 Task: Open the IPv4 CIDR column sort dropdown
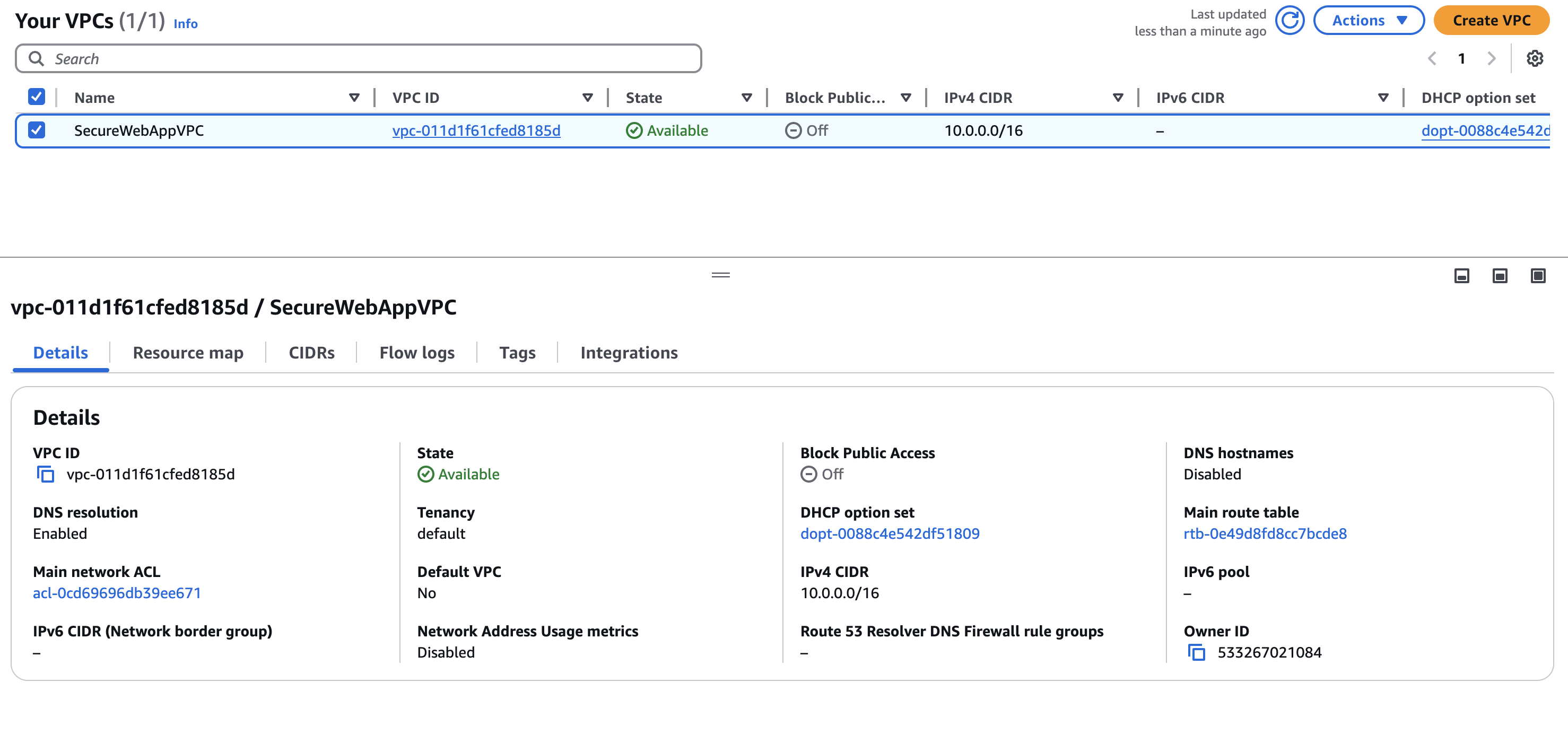[1118, 98]
